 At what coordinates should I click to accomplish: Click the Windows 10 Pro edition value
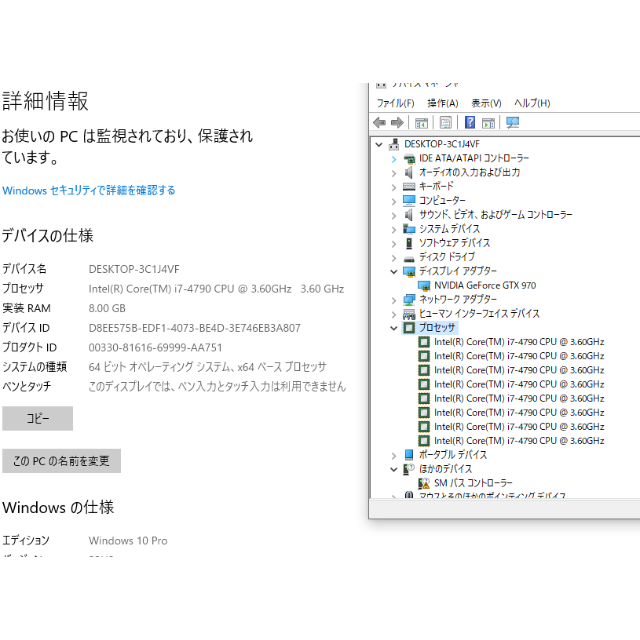coord(128,541)
